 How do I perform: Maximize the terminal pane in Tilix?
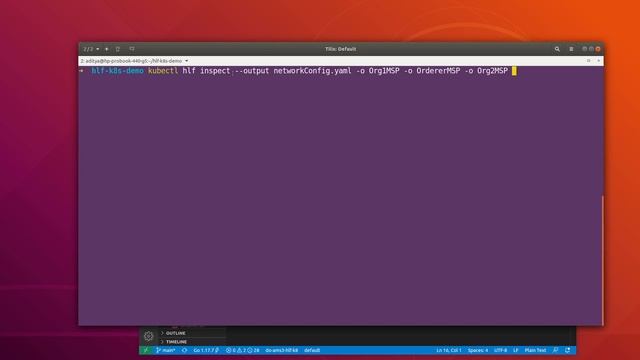(x=589, y=61)
